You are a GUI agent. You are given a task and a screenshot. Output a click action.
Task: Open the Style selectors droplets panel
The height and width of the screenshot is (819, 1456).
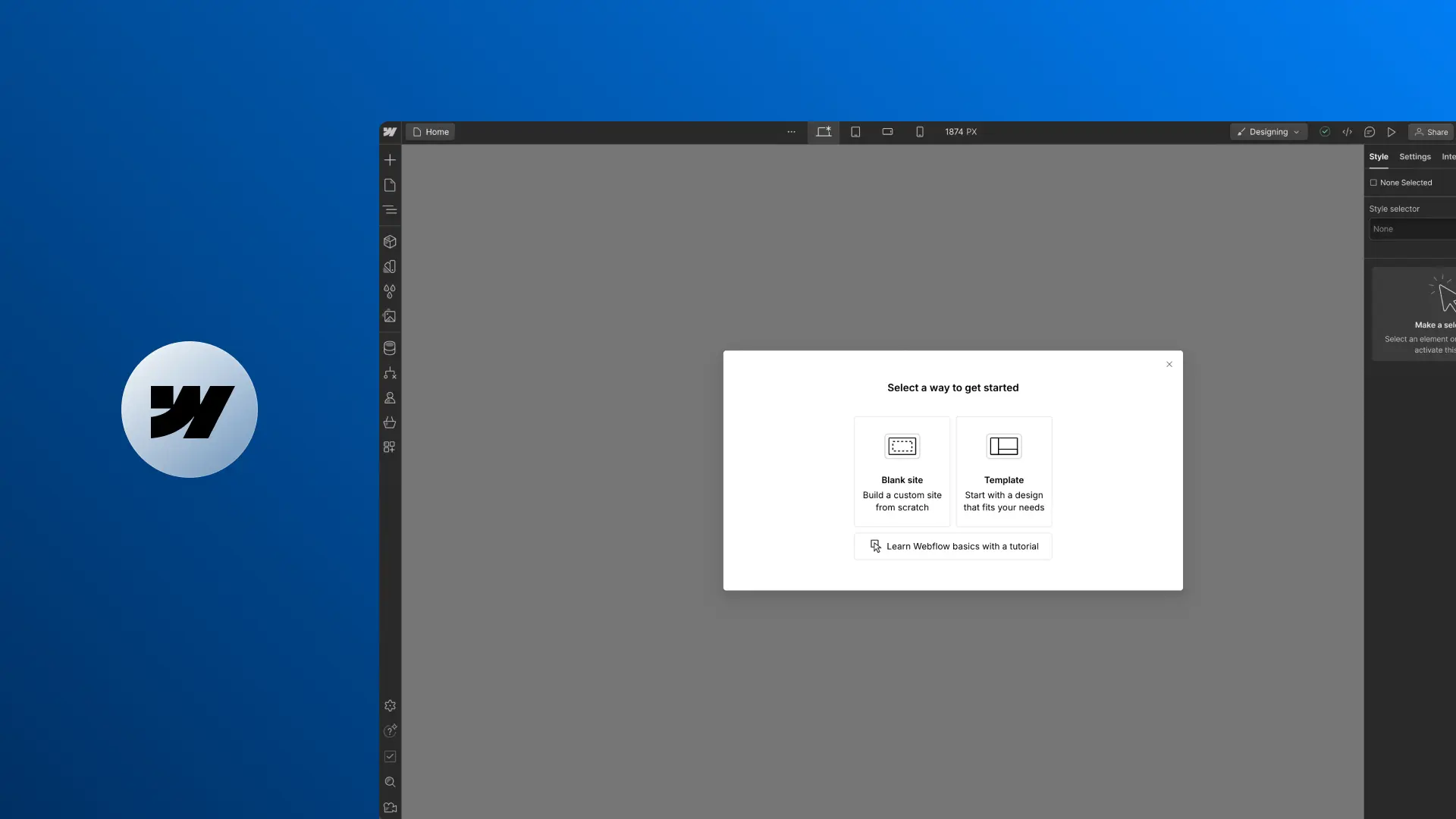[x=390, y=291]
